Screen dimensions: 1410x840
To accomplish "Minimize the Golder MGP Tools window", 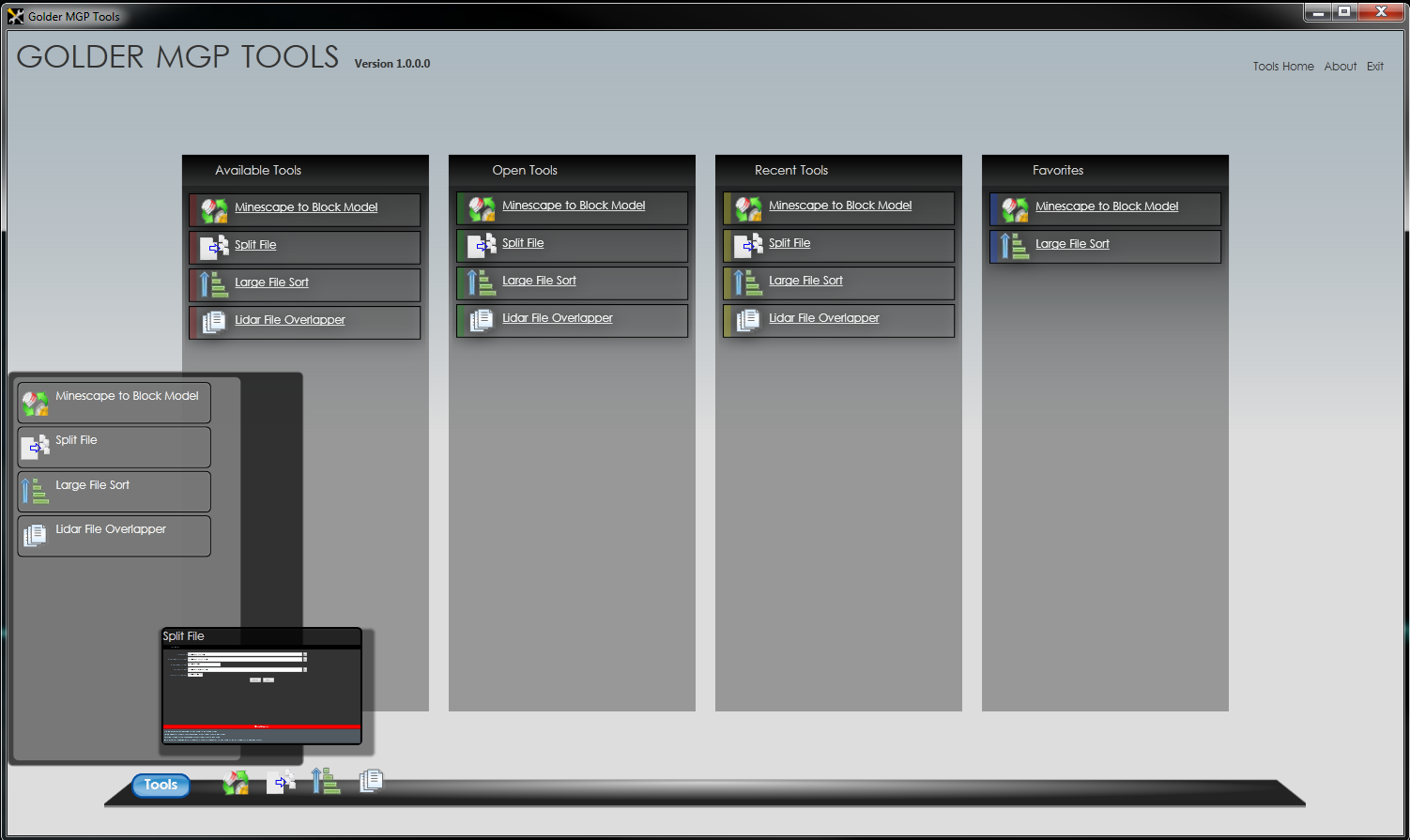I will click(x=1319, y=12).
